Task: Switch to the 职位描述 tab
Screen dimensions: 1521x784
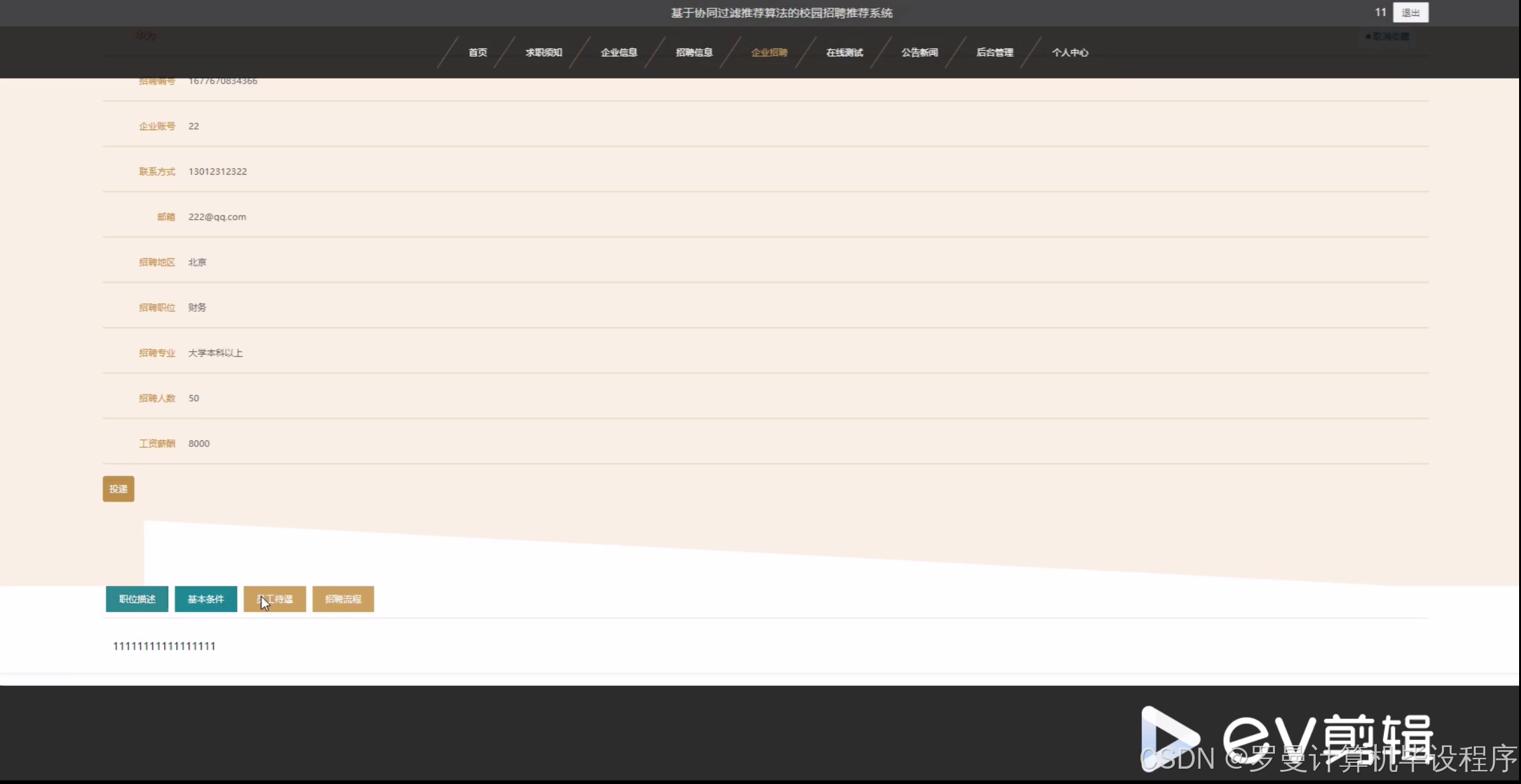Action: [x=137, y=599]
